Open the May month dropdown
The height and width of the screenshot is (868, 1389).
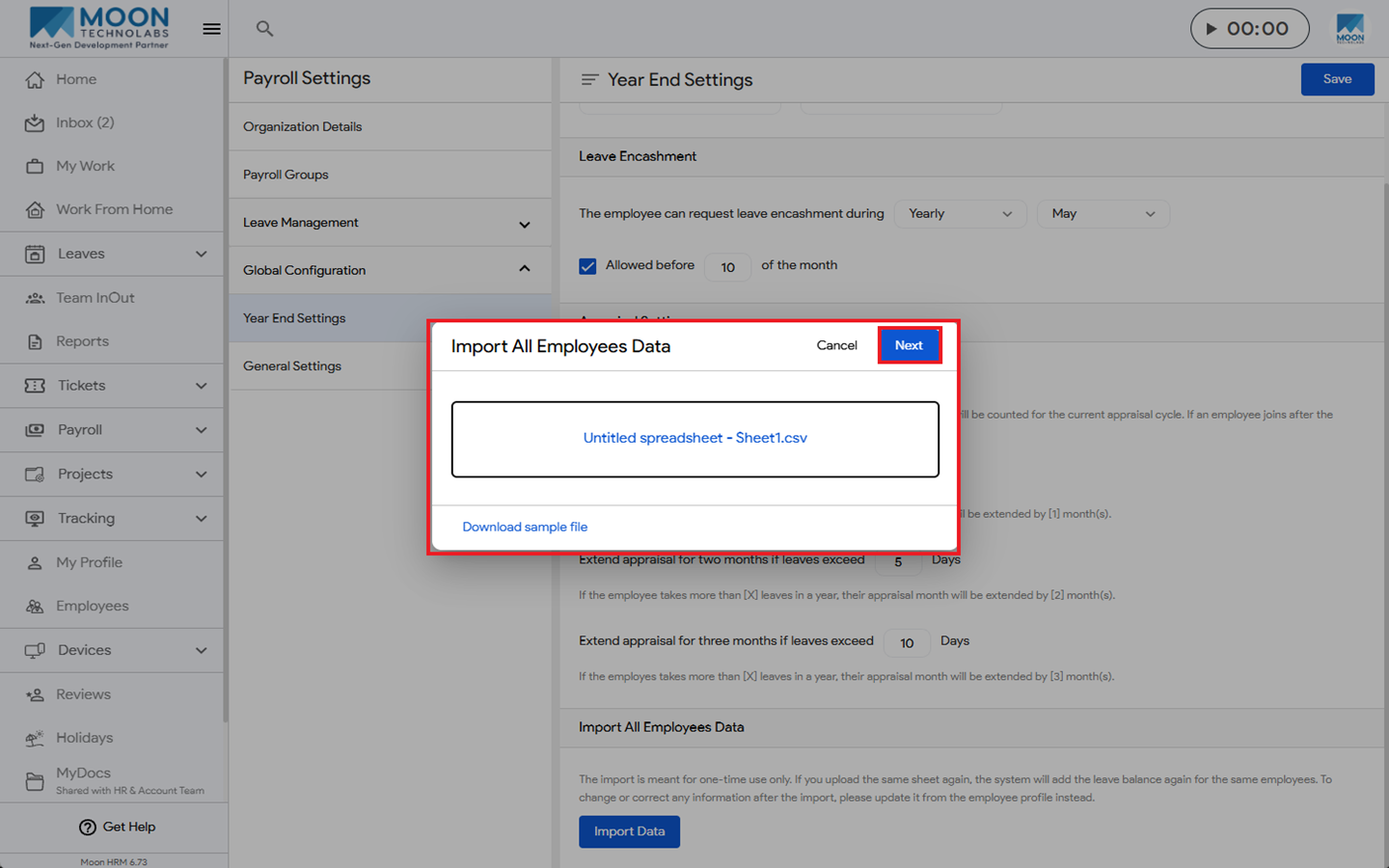coord(1103,214)
